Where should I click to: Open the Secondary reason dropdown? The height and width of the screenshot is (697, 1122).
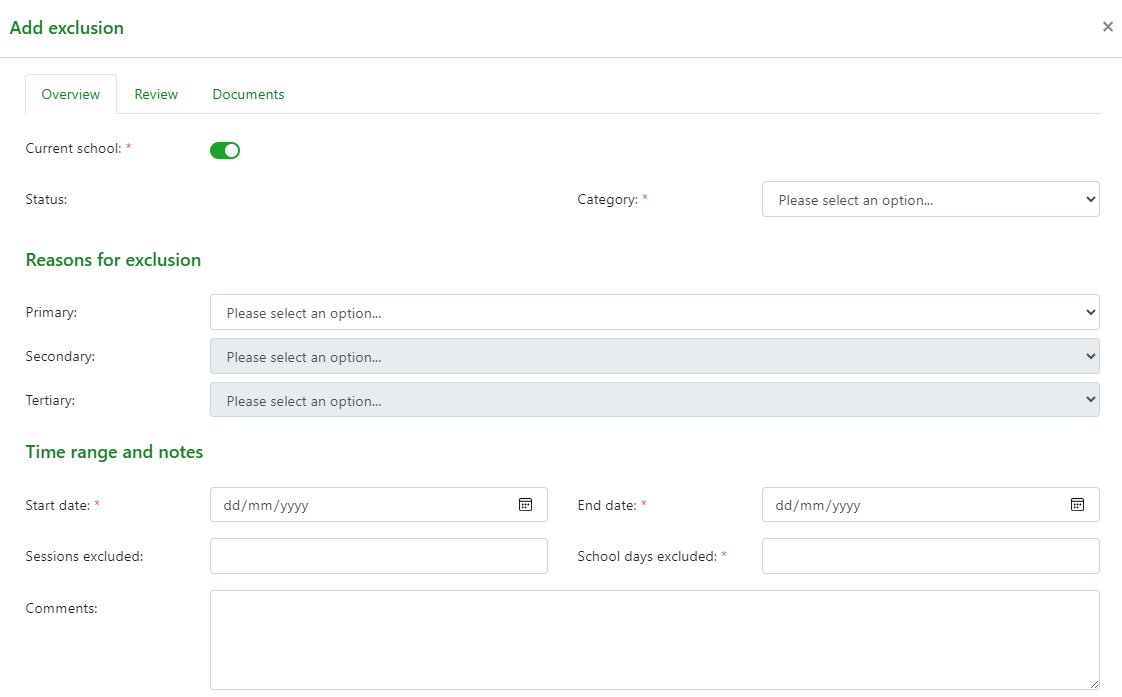[654, 356]
